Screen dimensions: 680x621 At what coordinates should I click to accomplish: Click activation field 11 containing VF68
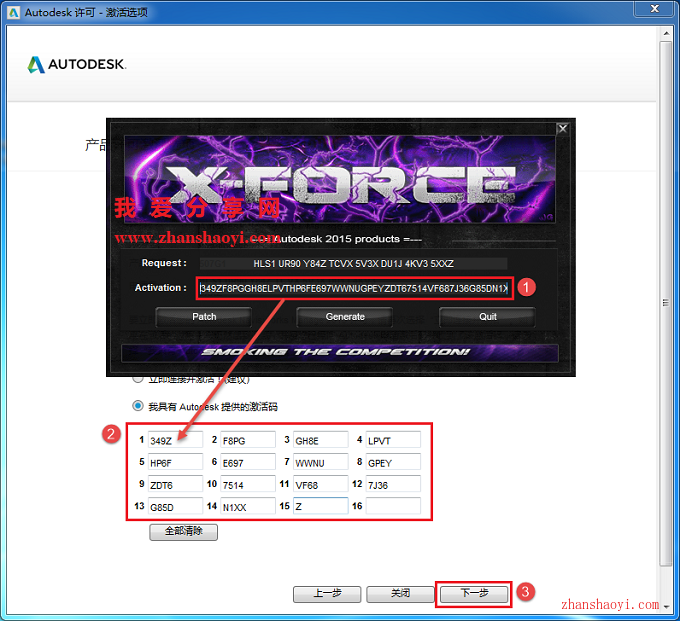(320, 484)
